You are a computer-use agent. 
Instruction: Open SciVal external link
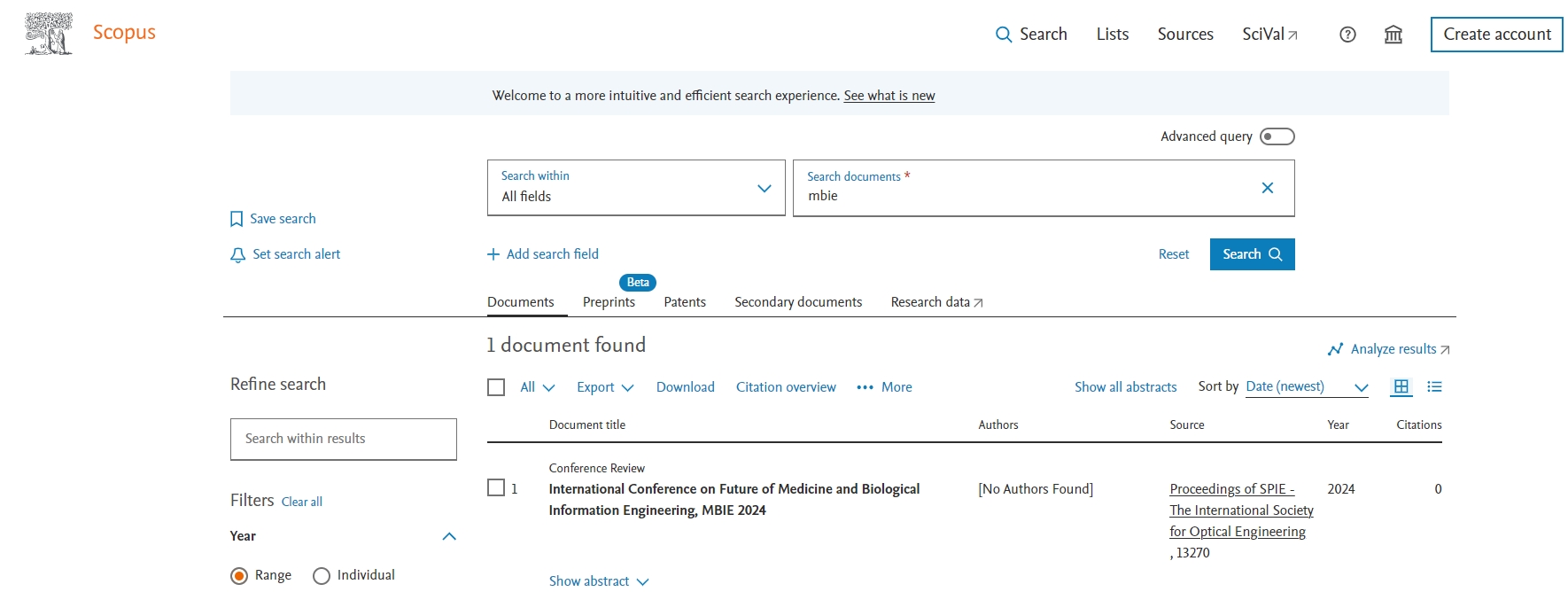[1269, 35]
